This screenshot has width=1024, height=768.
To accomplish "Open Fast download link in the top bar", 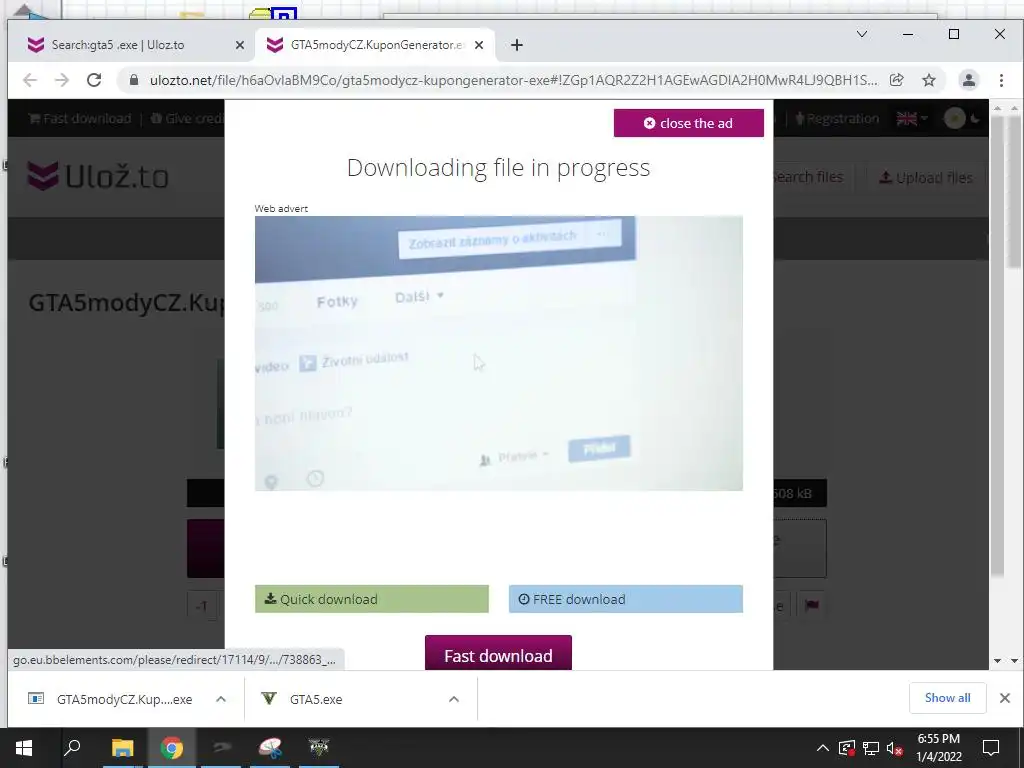I will [x=80, y=118].
